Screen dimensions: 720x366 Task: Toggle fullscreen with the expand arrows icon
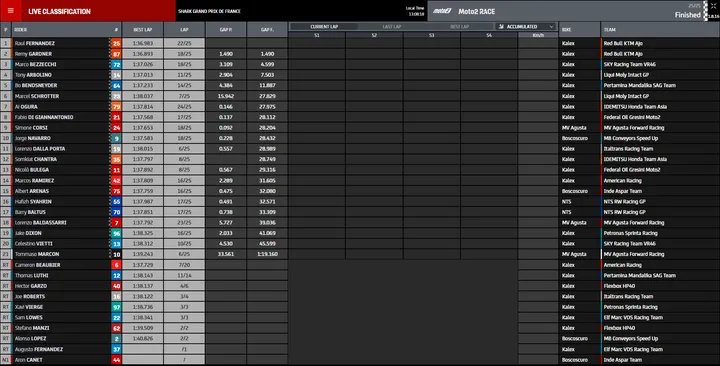714,6
